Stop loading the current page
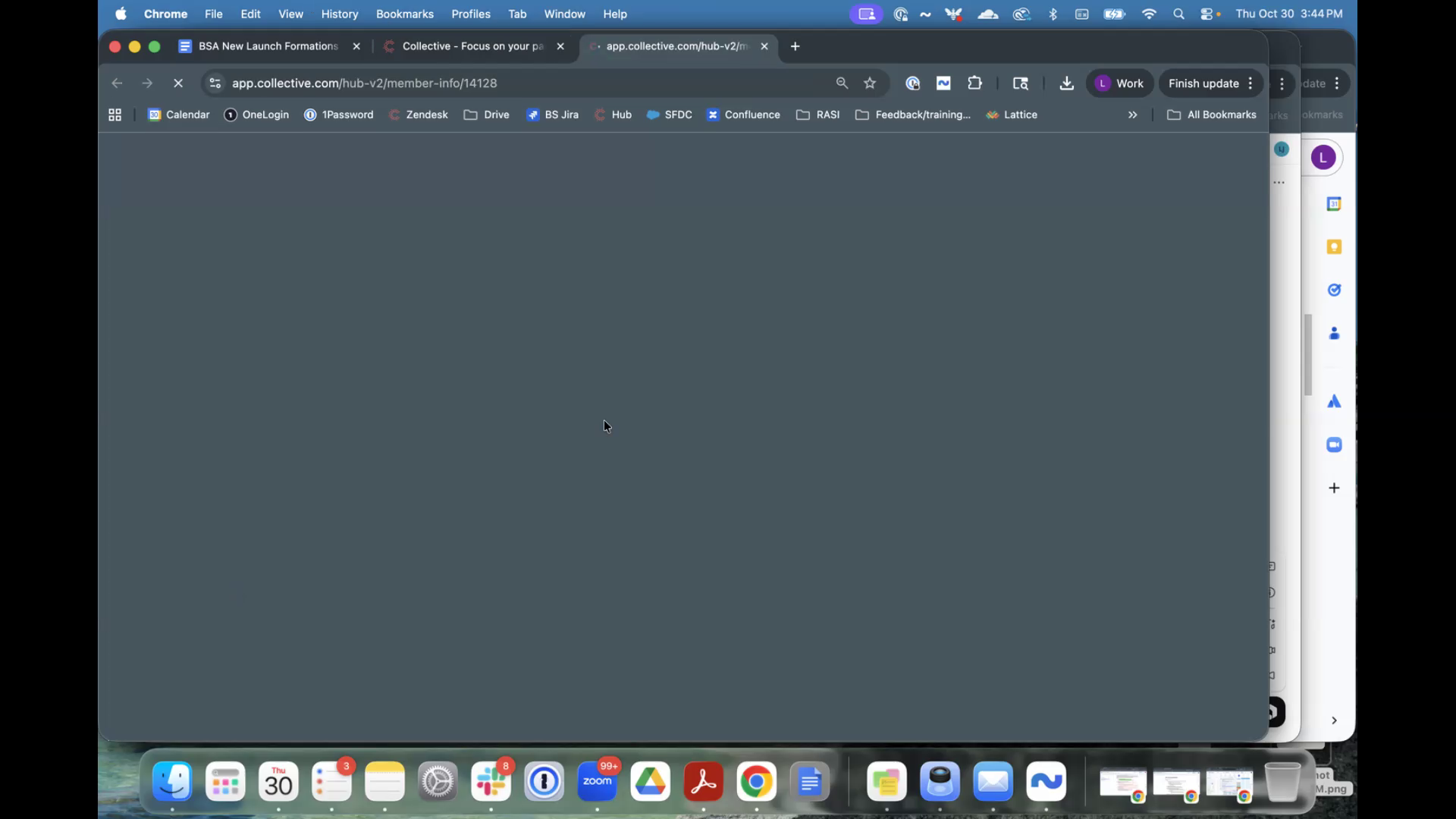The height and width of the screenshot is (819, 1456). tap(178, 83)
